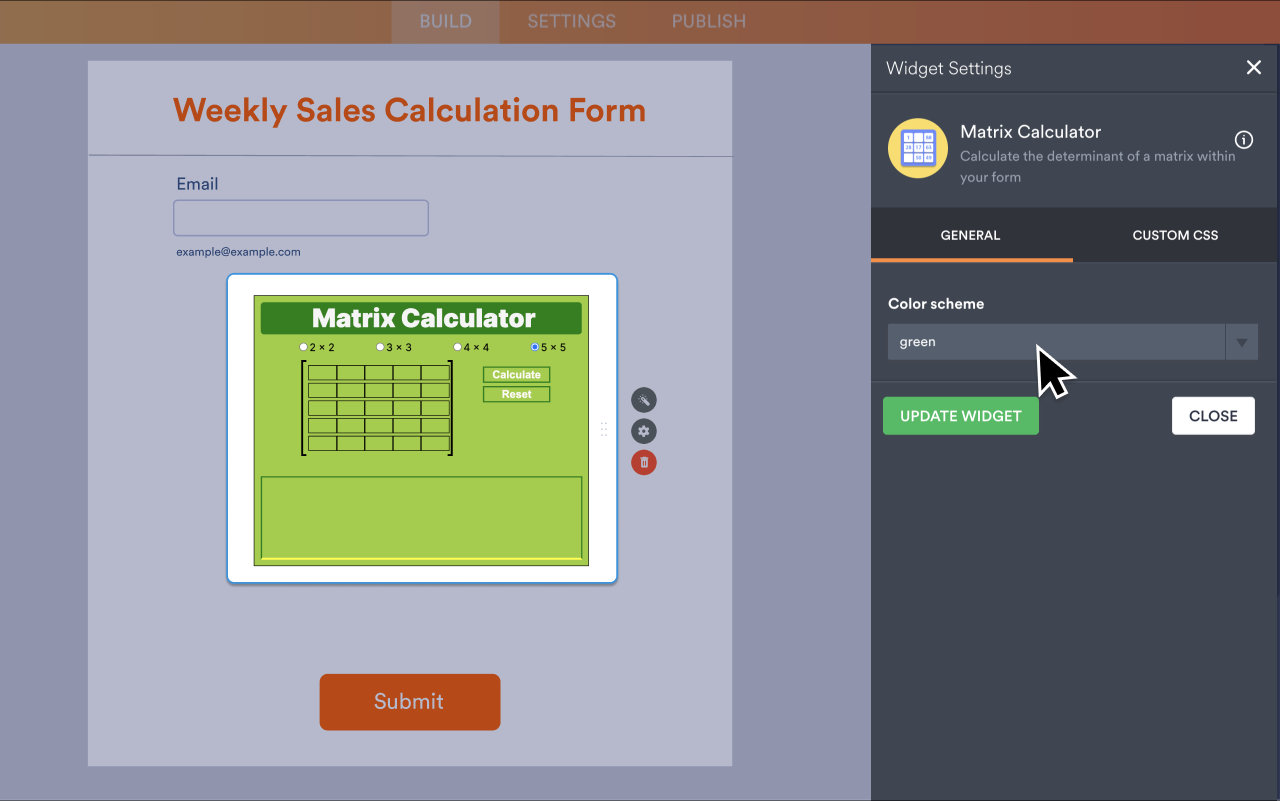The height and width of the screenshot is (801, 1280).
Task: Open widget settings gear icon
Action: point(644,431)
